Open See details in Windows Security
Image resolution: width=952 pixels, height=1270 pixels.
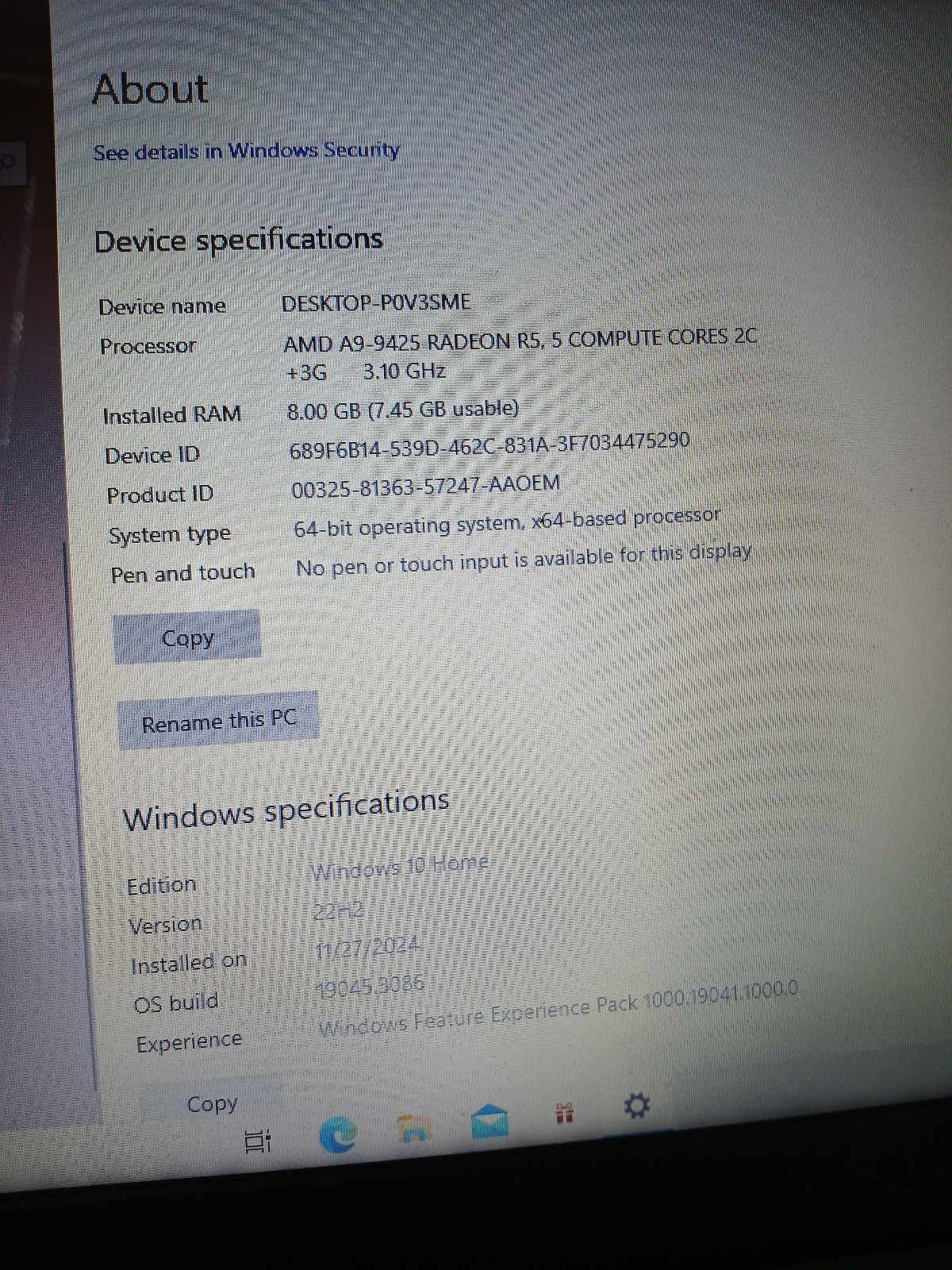pos(246,151)
